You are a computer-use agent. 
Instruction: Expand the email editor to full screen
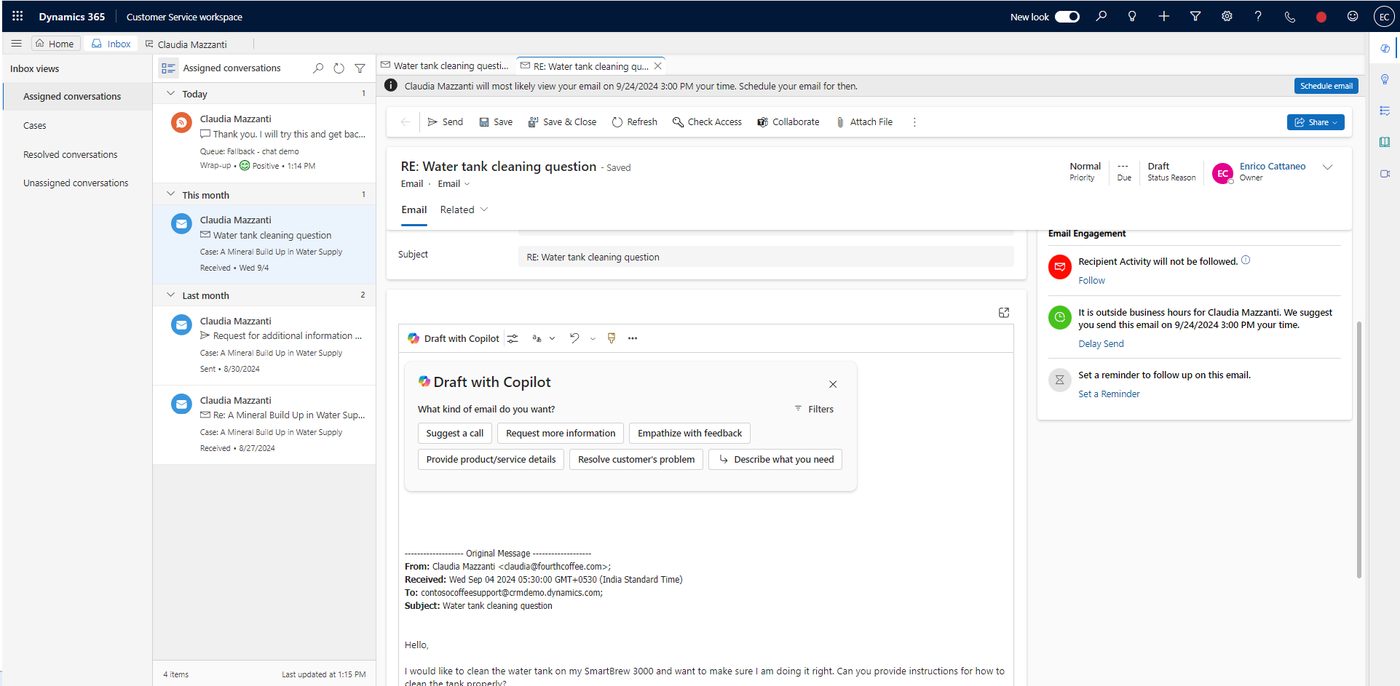pyautogui.click(x=1004, y=313)
